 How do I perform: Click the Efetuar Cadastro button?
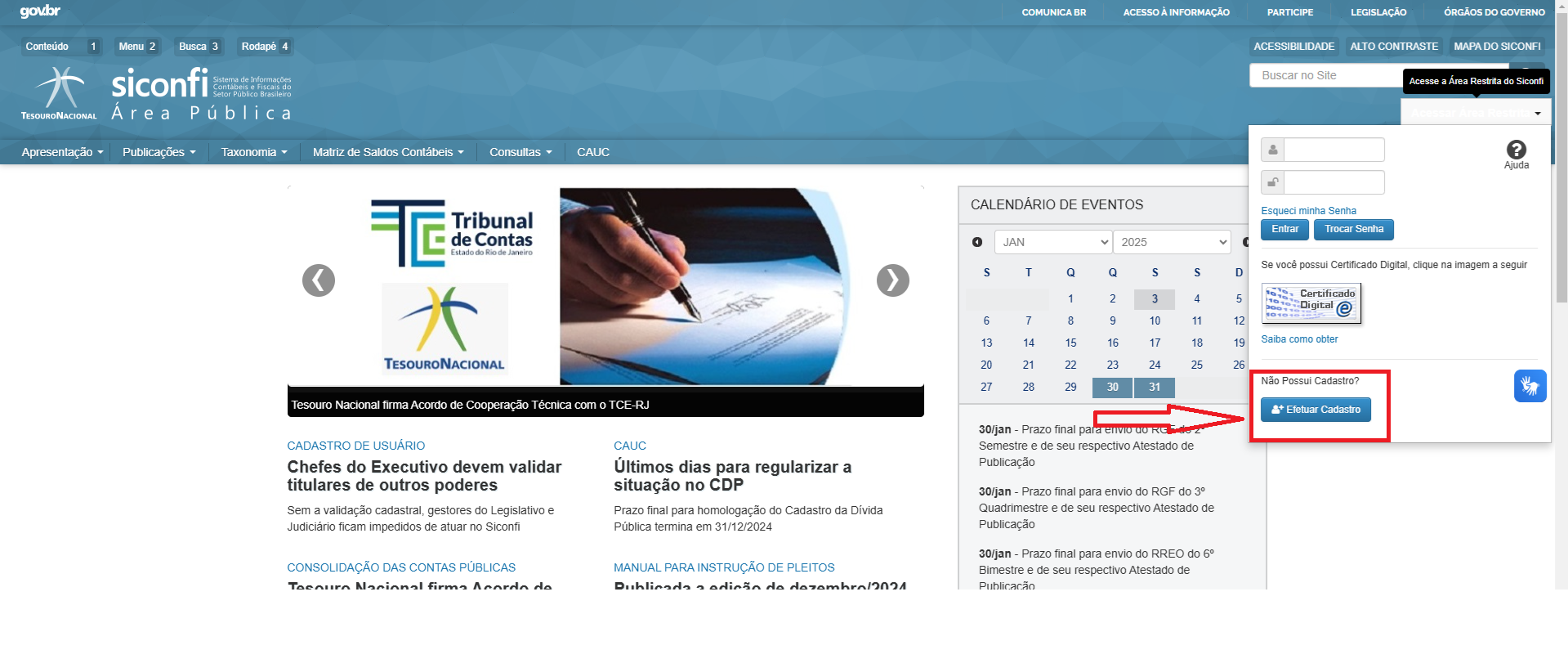coord(1316,410)
